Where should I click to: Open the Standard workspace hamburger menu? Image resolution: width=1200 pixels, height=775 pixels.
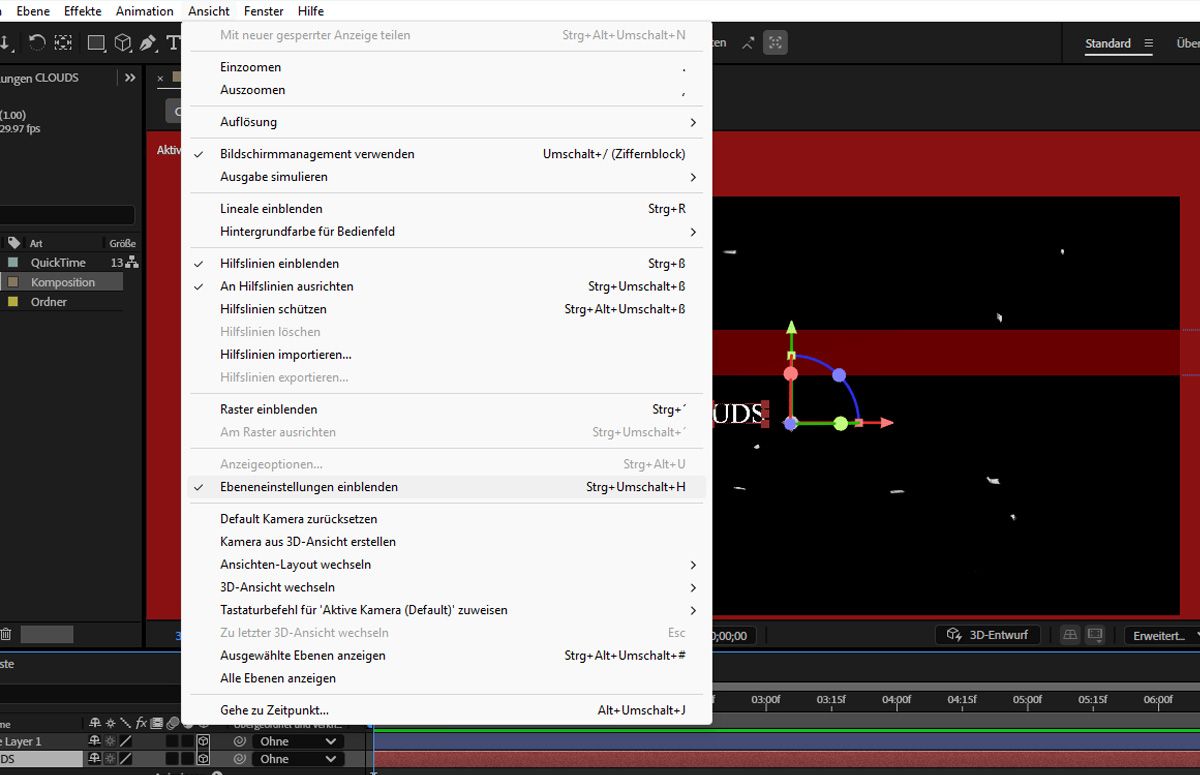[1148, 43]
